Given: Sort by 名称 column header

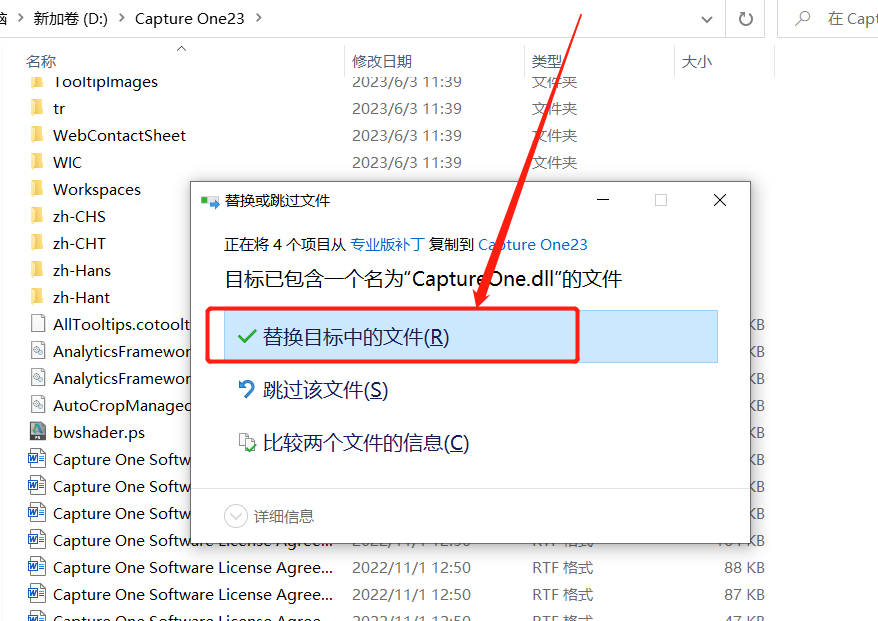Looking at the screenshot, I should (41, 62).
